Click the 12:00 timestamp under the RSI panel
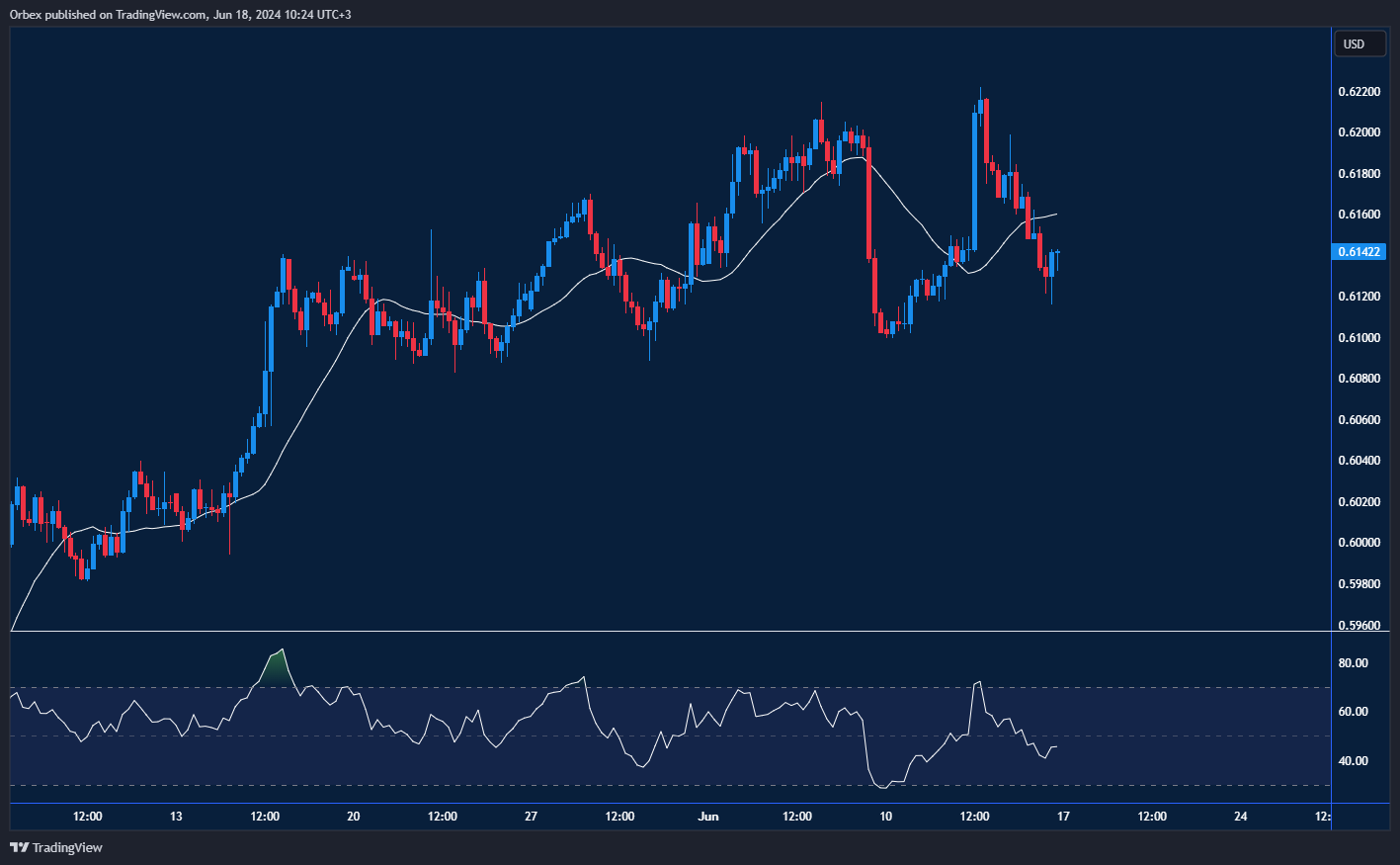Screen dimensions: 1400x865 click(x=86, y=817)
